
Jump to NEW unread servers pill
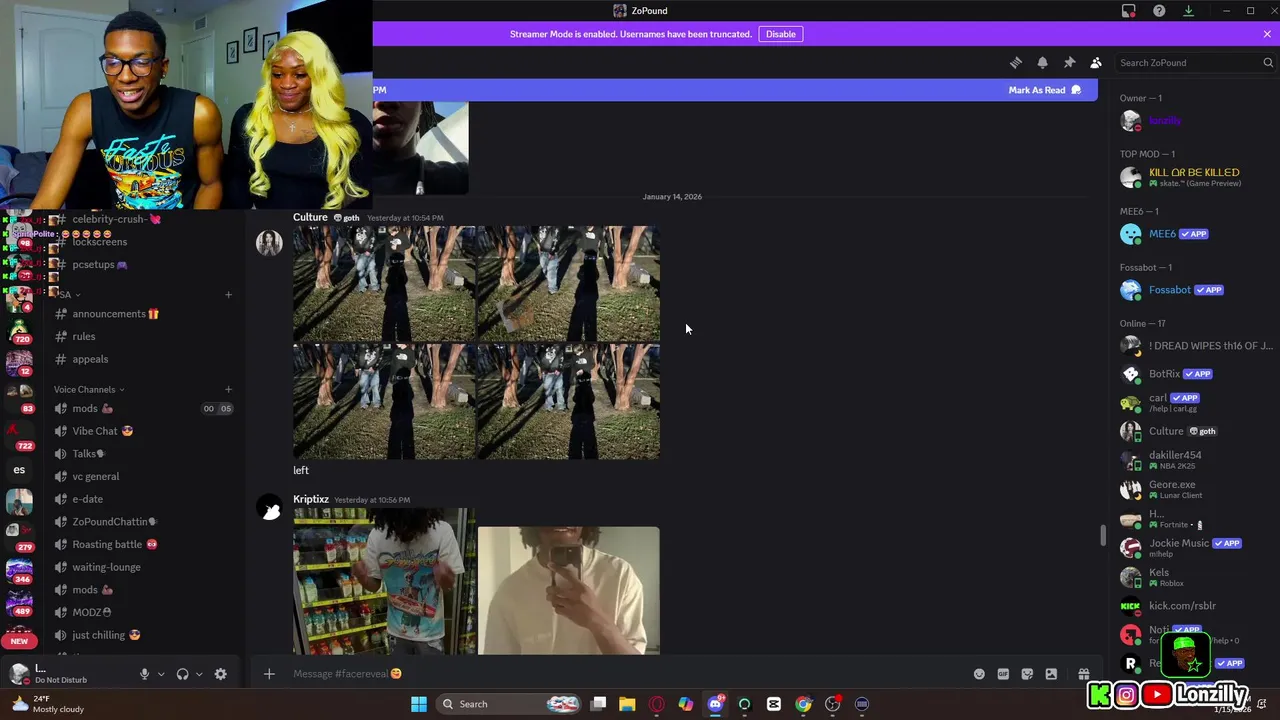tap(19, 641)
